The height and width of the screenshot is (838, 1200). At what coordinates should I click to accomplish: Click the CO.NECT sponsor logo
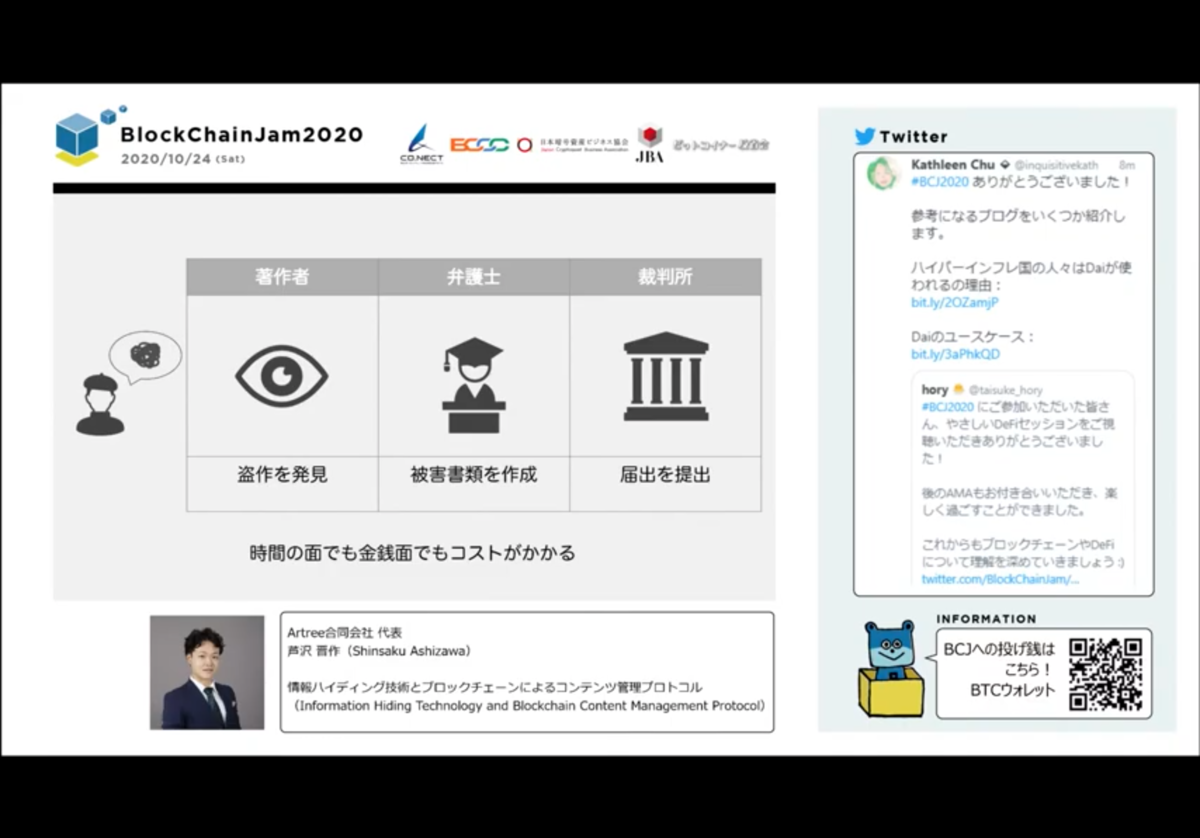421,145
